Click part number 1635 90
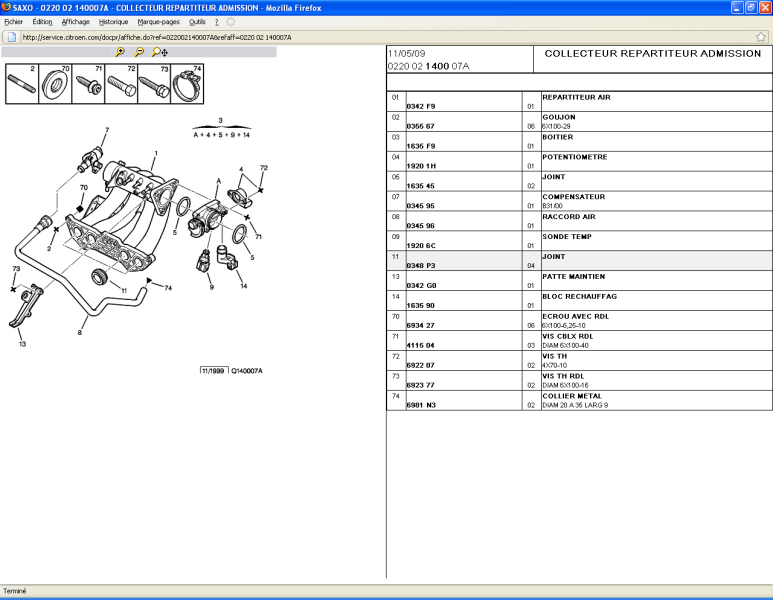 click(421, 306)
